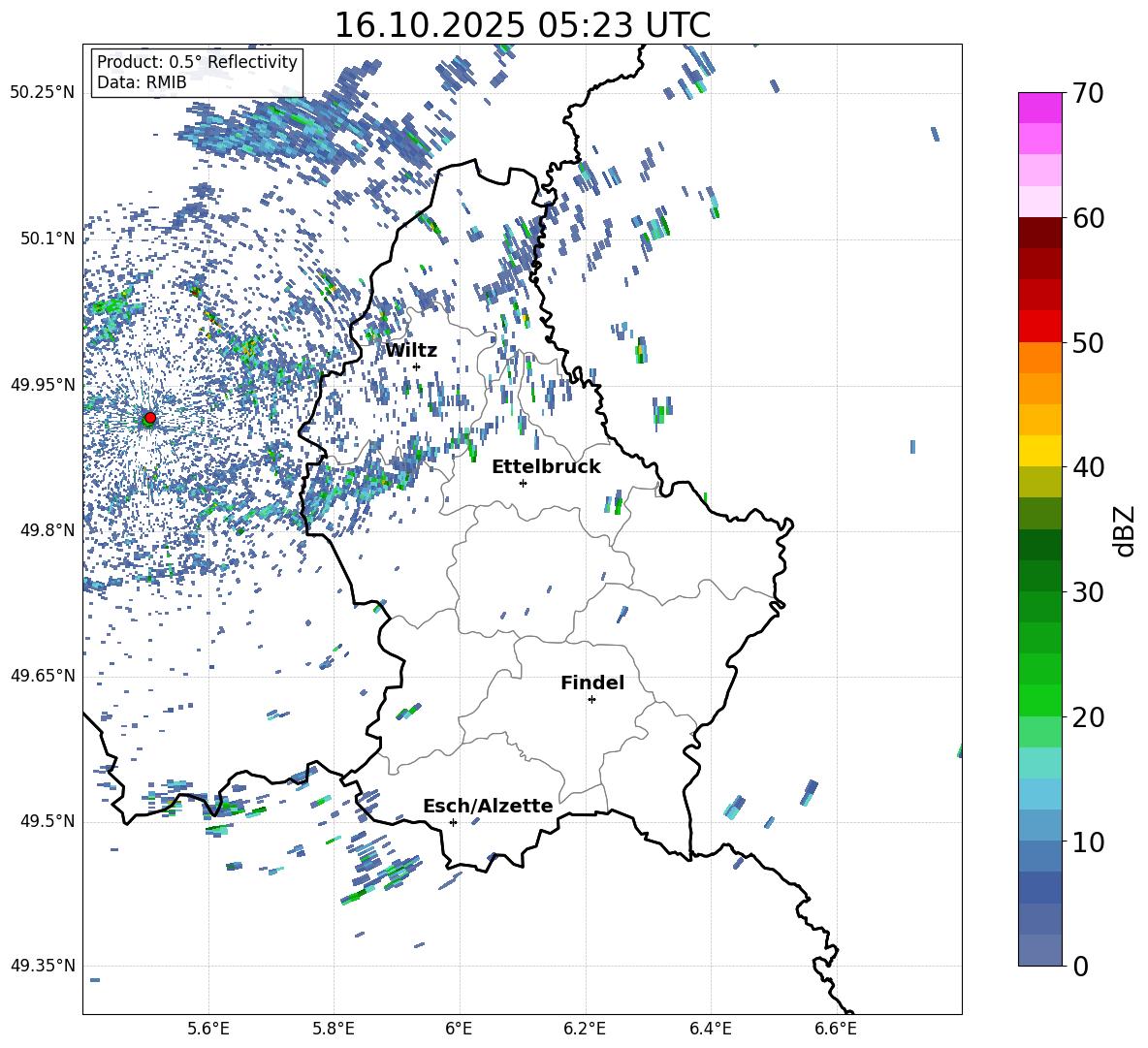Screen dimensions: 1148x1048
Task: Click the Esch/Alzette city label
Action: pyautogui.click(x=488, y=806)
